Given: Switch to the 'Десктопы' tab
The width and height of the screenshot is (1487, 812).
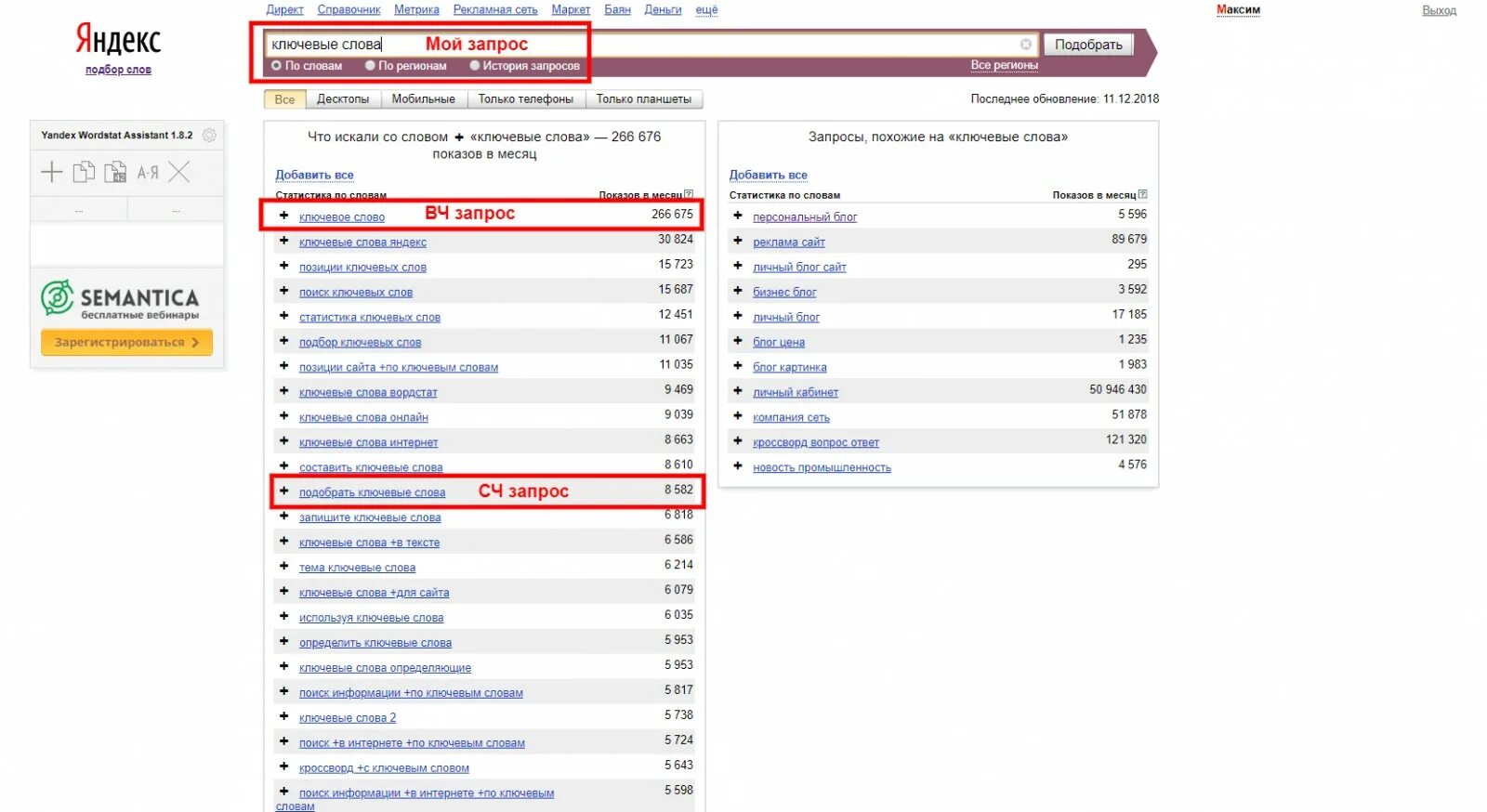Looking at the screenshot, I should (343, 99).
